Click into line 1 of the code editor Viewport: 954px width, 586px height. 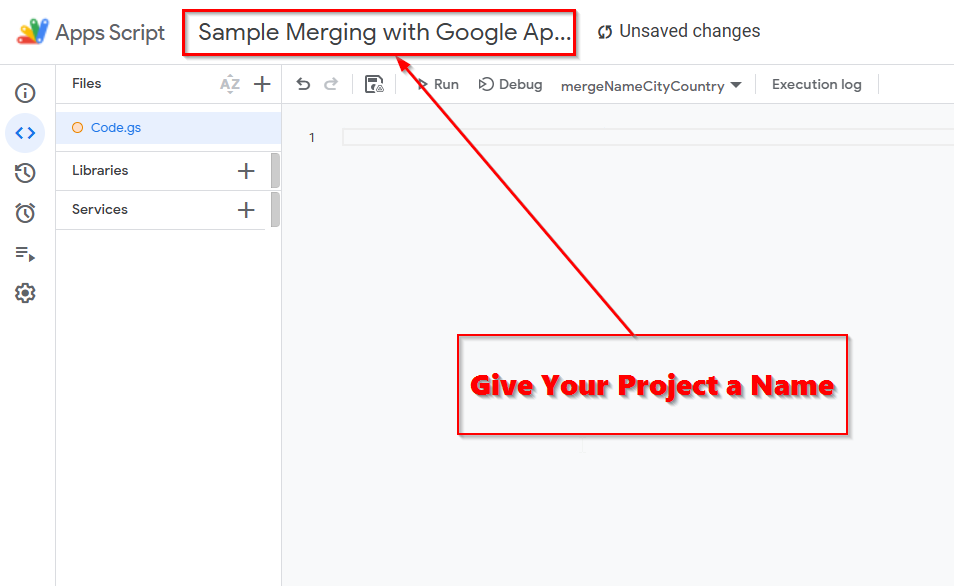pos(648,138)
